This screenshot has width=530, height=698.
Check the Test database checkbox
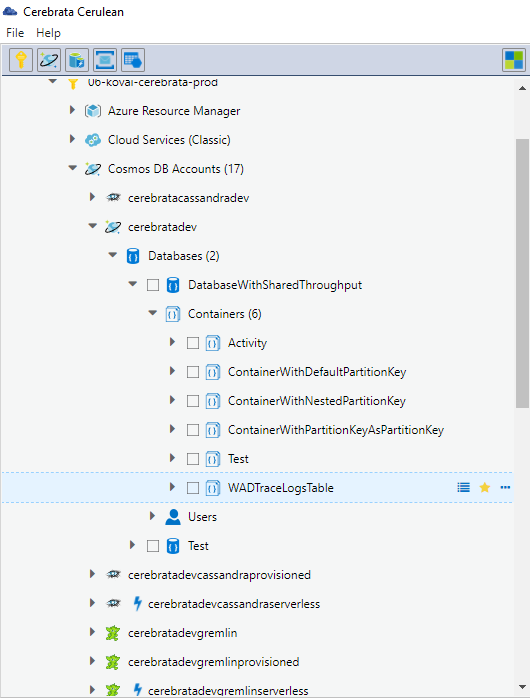153,546
